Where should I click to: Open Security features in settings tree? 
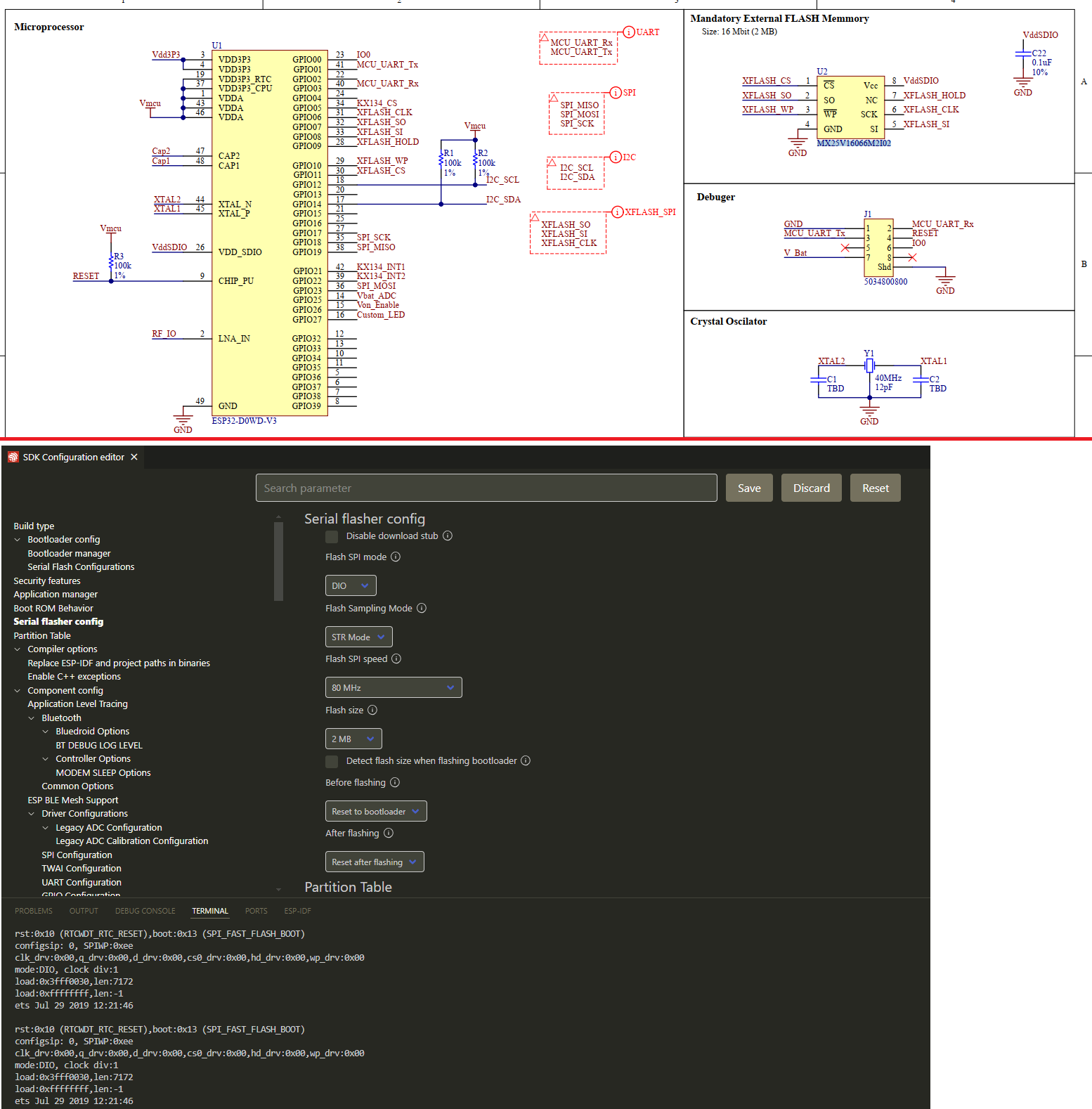(47, 581)
